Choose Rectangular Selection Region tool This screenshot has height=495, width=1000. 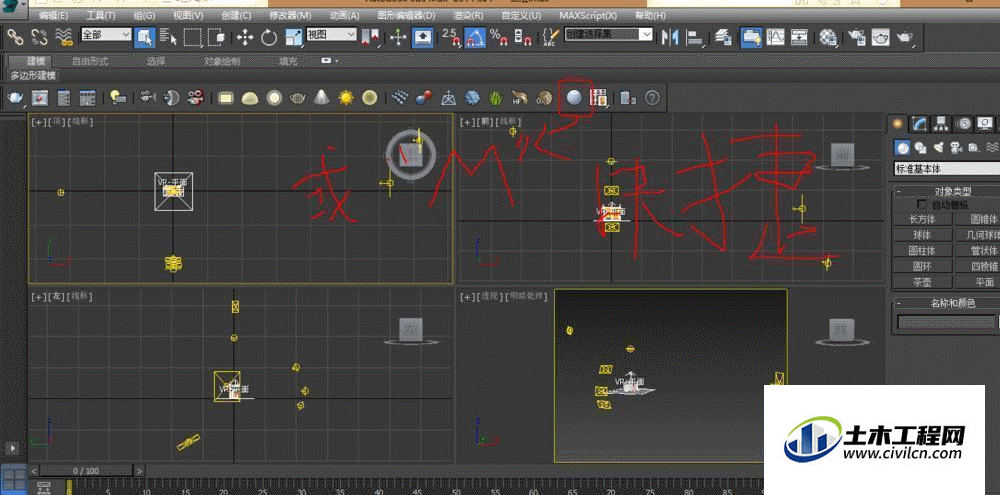click(192, 38)
